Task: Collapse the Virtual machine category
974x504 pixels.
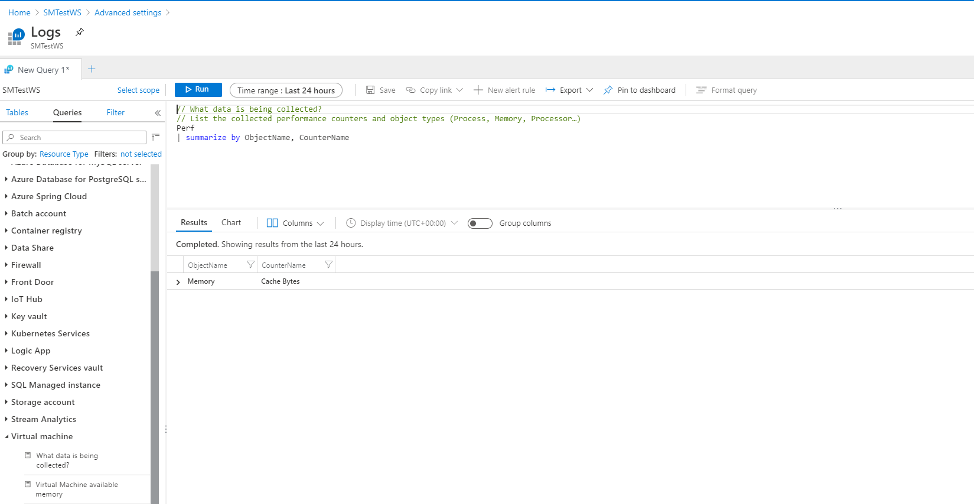Action: (x=6, y=436)
